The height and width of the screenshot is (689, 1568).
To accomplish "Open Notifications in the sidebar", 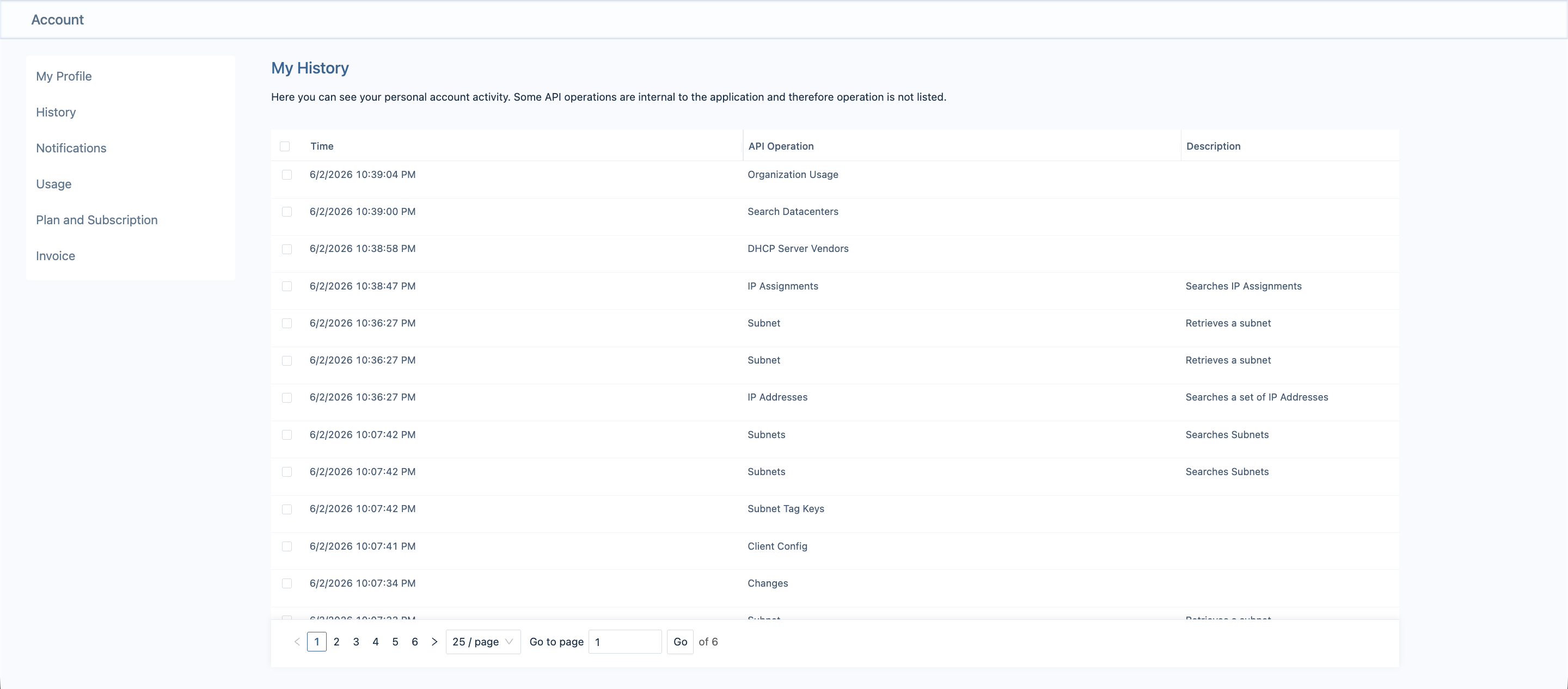I will (x=71, y=148).
